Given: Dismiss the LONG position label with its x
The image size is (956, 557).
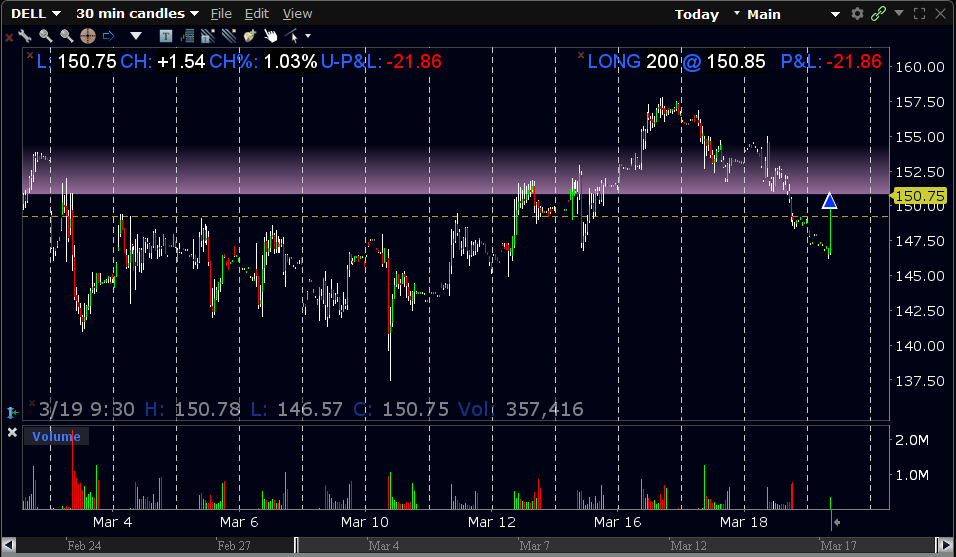Looking at the screenshot, I should (581, 55).
